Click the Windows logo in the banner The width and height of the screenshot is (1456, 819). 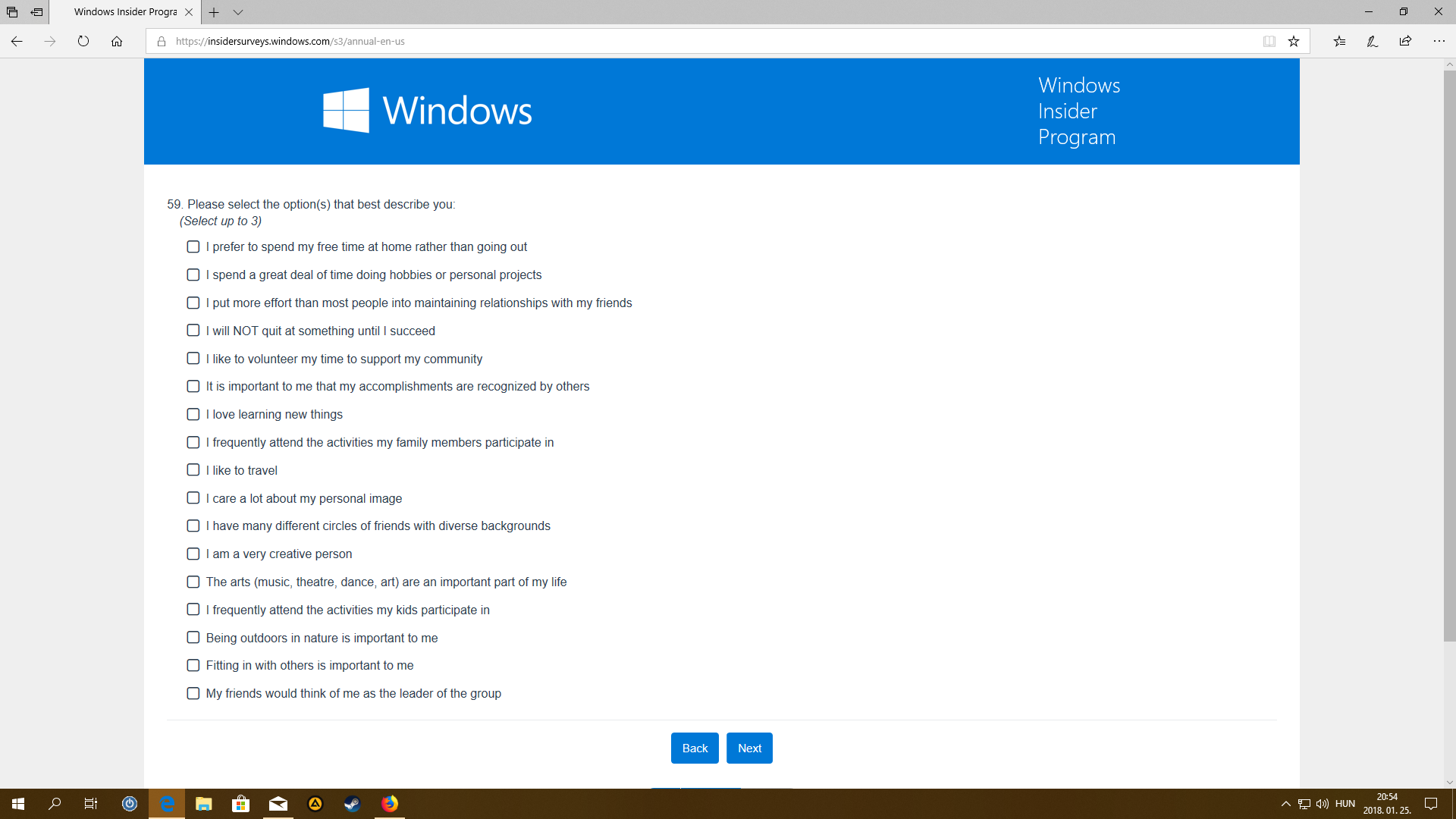[x=428, y=111]
